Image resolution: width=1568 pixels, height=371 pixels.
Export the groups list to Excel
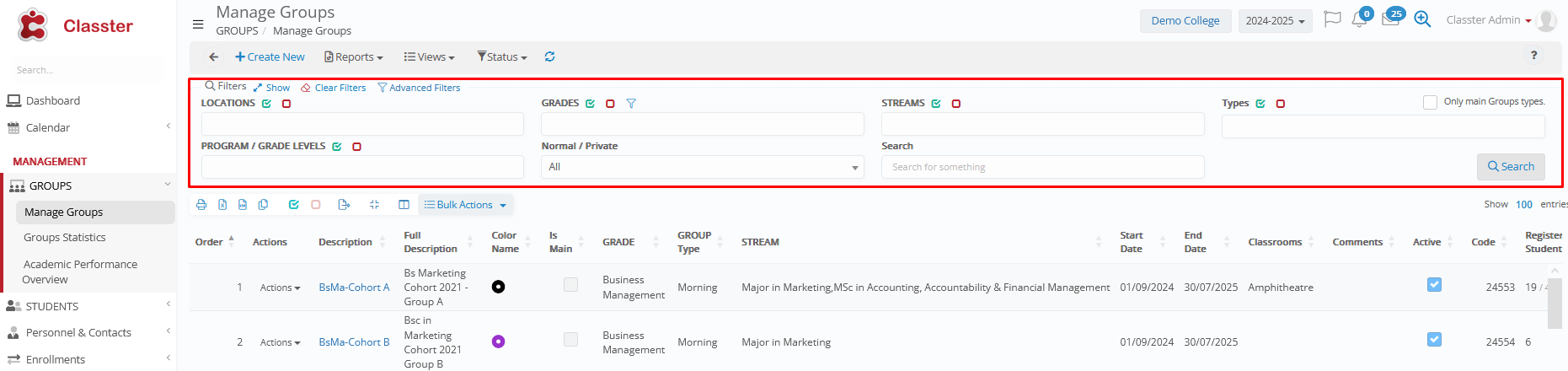[222, 205]
